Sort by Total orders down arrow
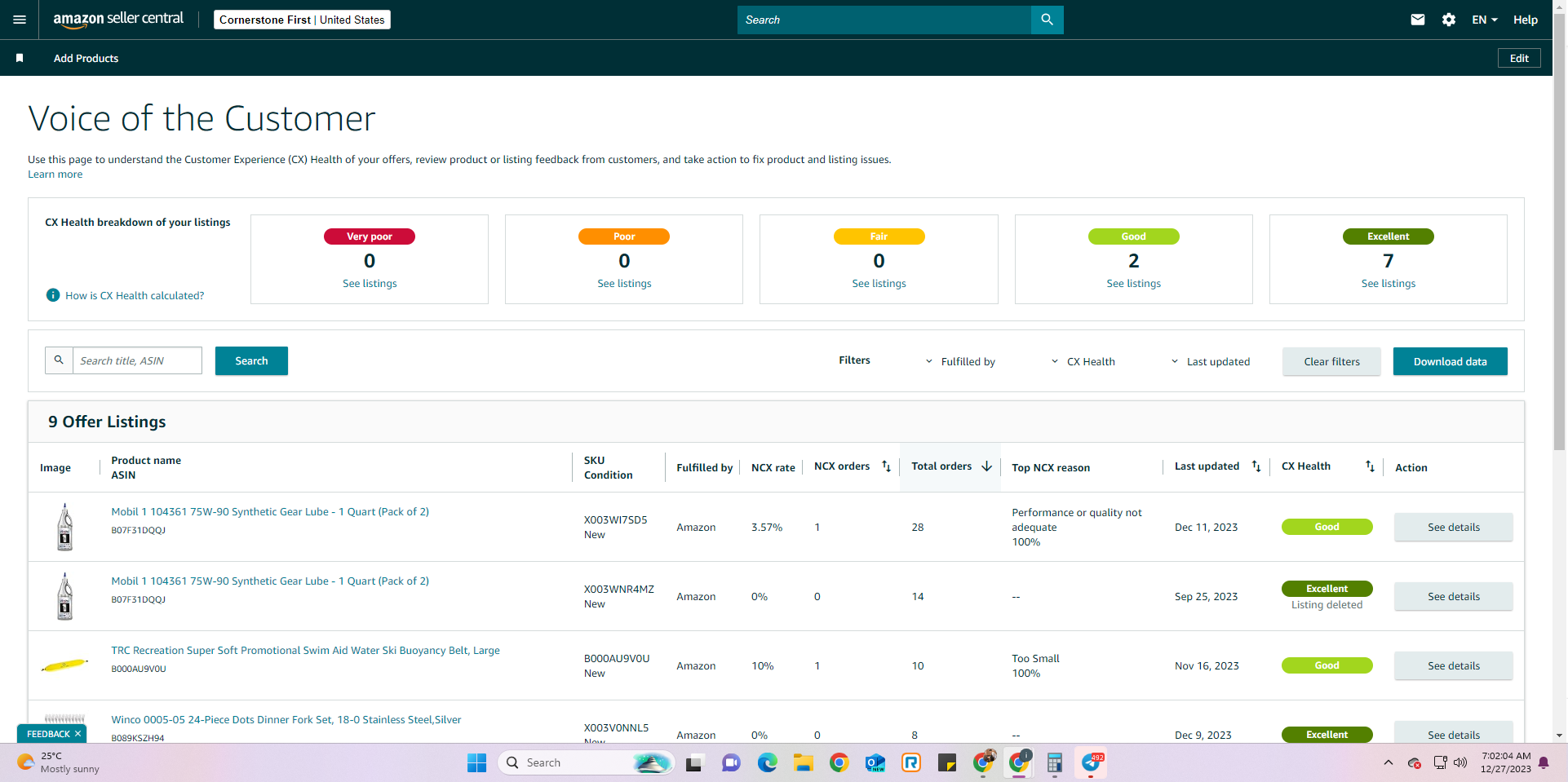 click(986, 466)
